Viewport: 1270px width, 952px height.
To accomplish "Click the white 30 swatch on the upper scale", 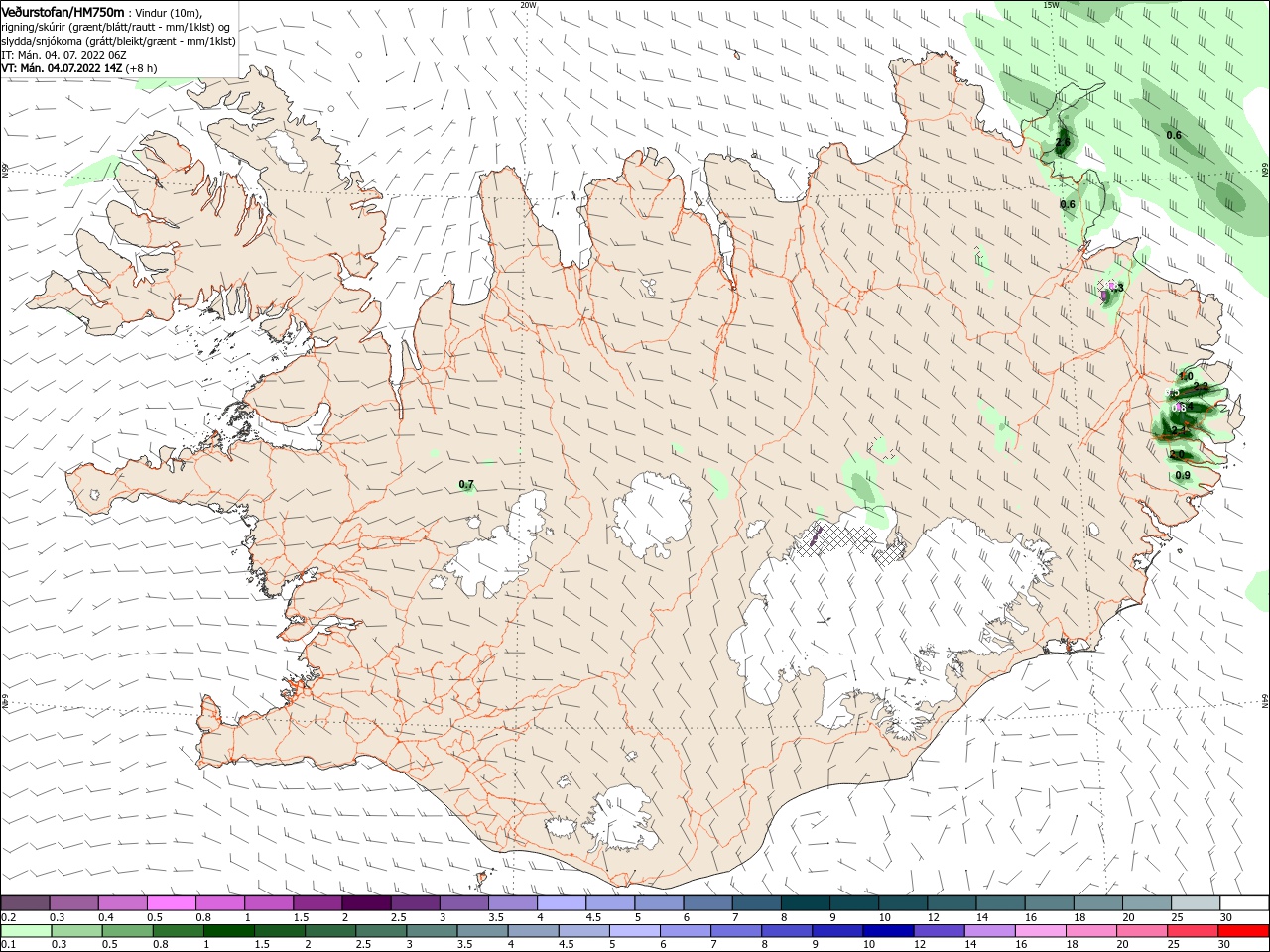I will point(1243,903).
